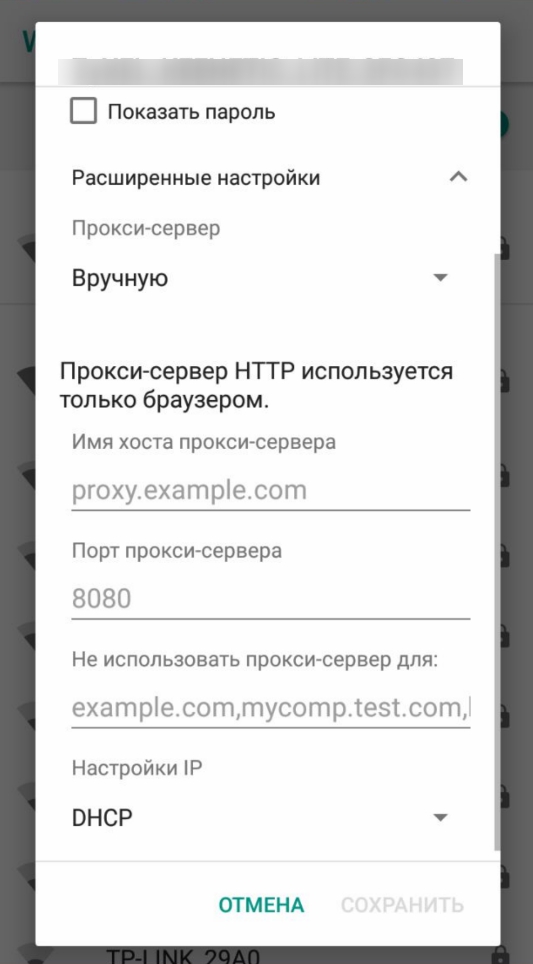The image size is (533, 964).
Task: Select the "Вручную" proxy value
Action: click(120, 279)
